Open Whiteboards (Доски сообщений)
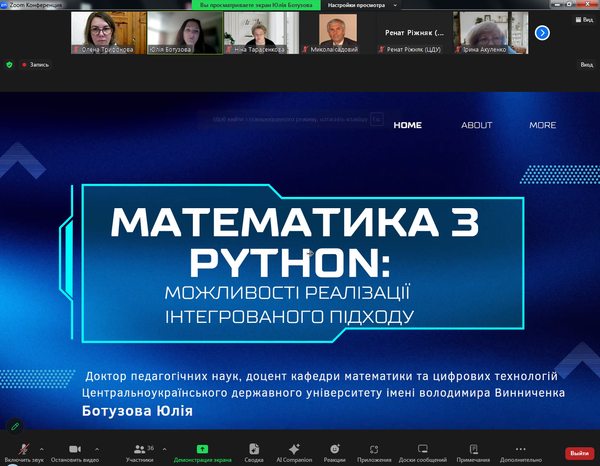This screenshot has height=466, width=600. 422,448
